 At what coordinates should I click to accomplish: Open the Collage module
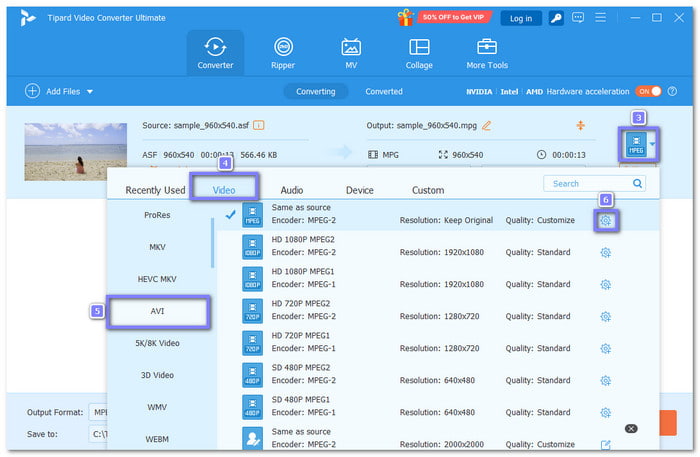[419, 53]
